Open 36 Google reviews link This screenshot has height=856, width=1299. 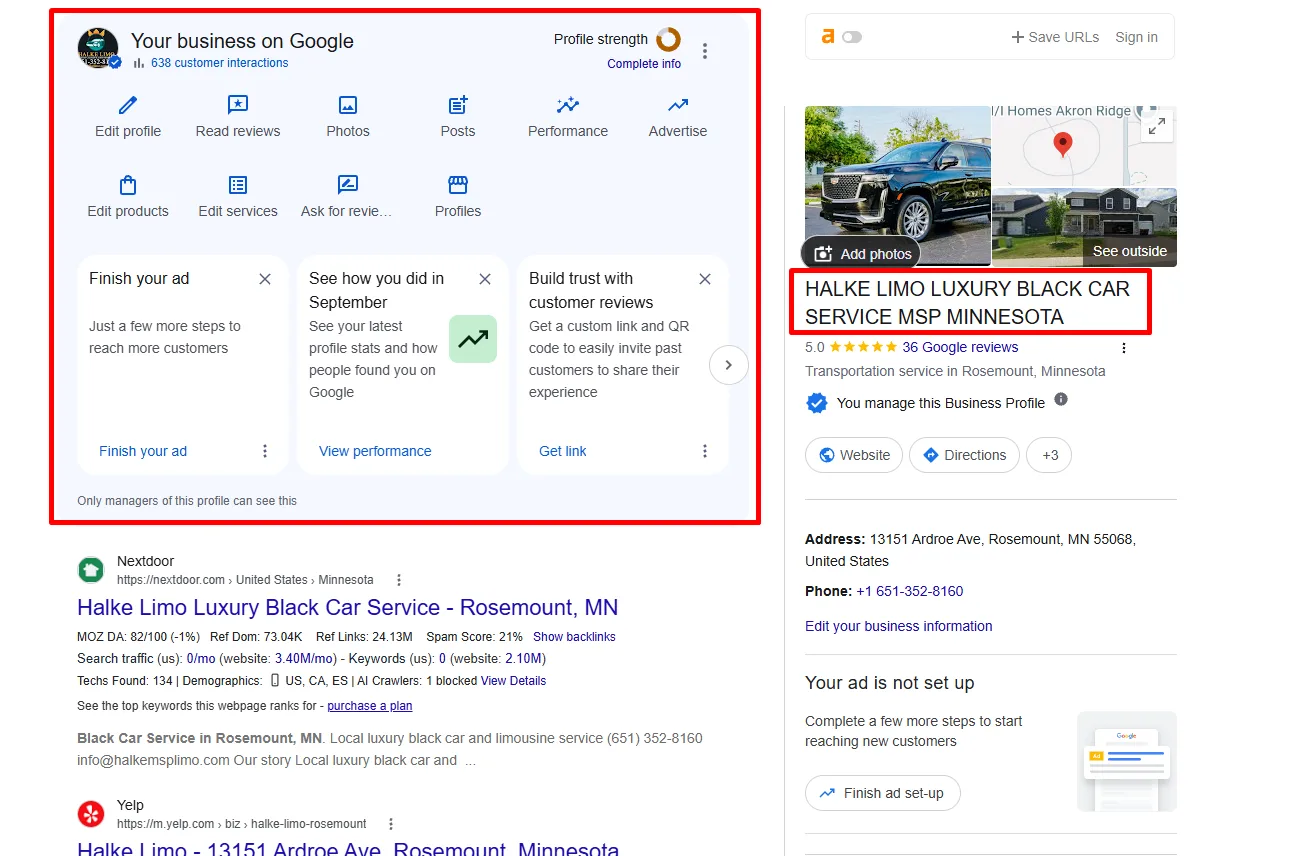coord(960,347)
